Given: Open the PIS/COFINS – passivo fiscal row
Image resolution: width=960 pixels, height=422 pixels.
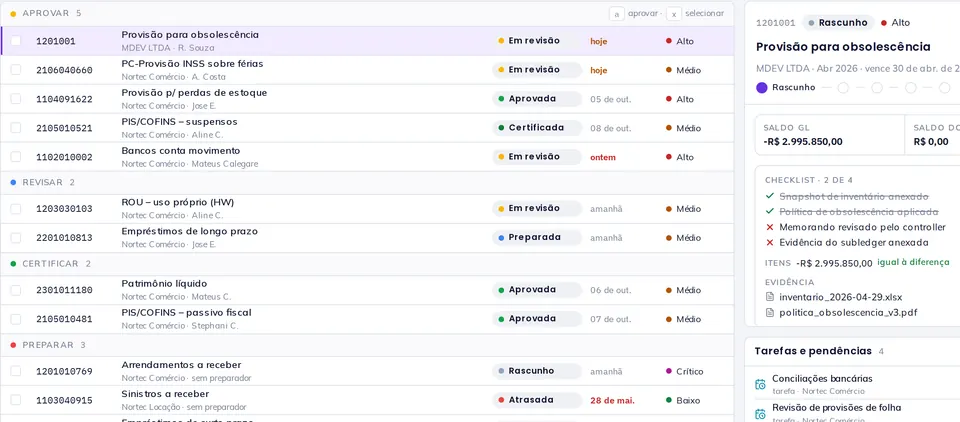Looking at the screenshot, I should click(x=367, y=319).
